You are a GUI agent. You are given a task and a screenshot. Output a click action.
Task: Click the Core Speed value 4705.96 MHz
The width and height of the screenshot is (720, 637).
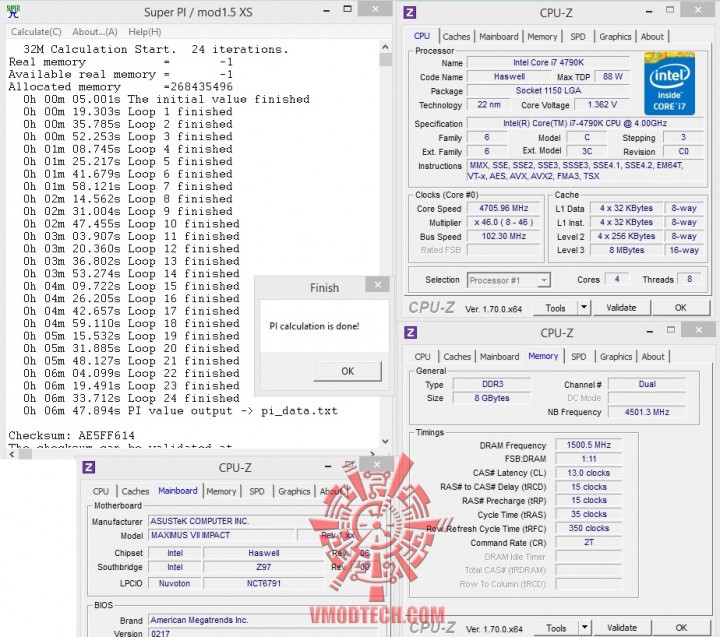504,208
